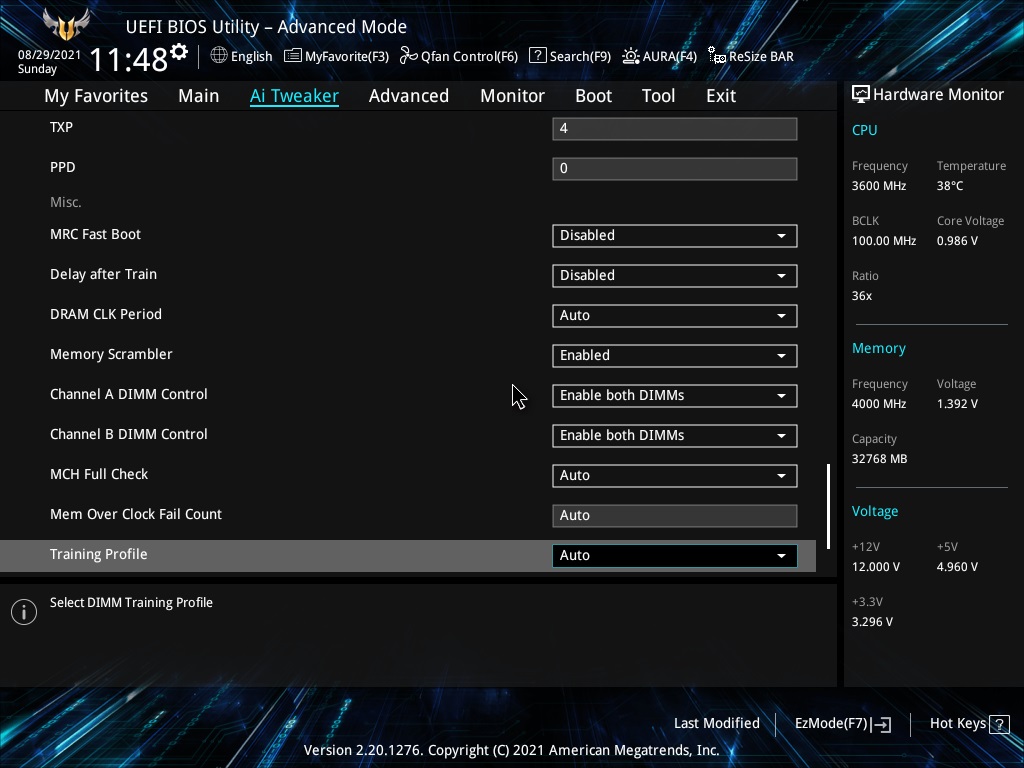Viewport: 1024px width, 768px height.
Task: Click the Search question mark icon
Action: pos(537,56)
